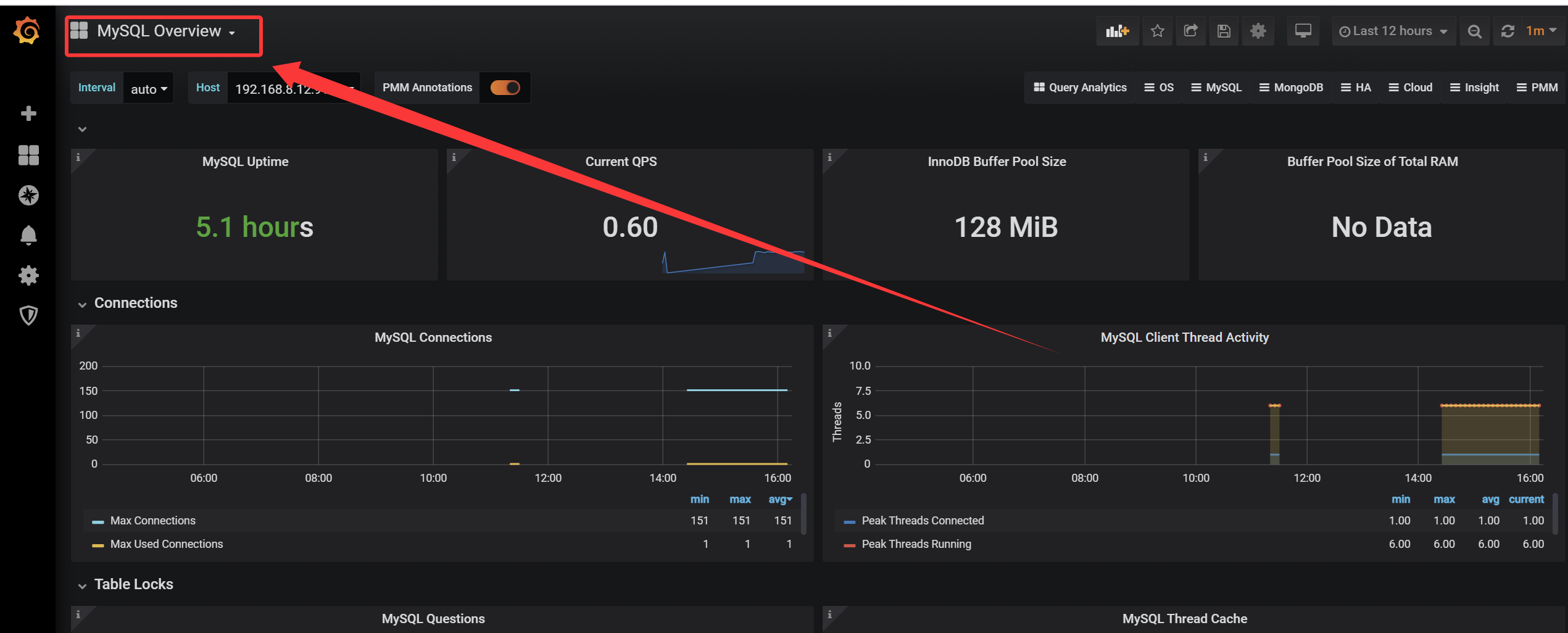The image size is (1568, 633).
Task: Click the Current QPS sparkline graph
Action: [x=734, y=262]
